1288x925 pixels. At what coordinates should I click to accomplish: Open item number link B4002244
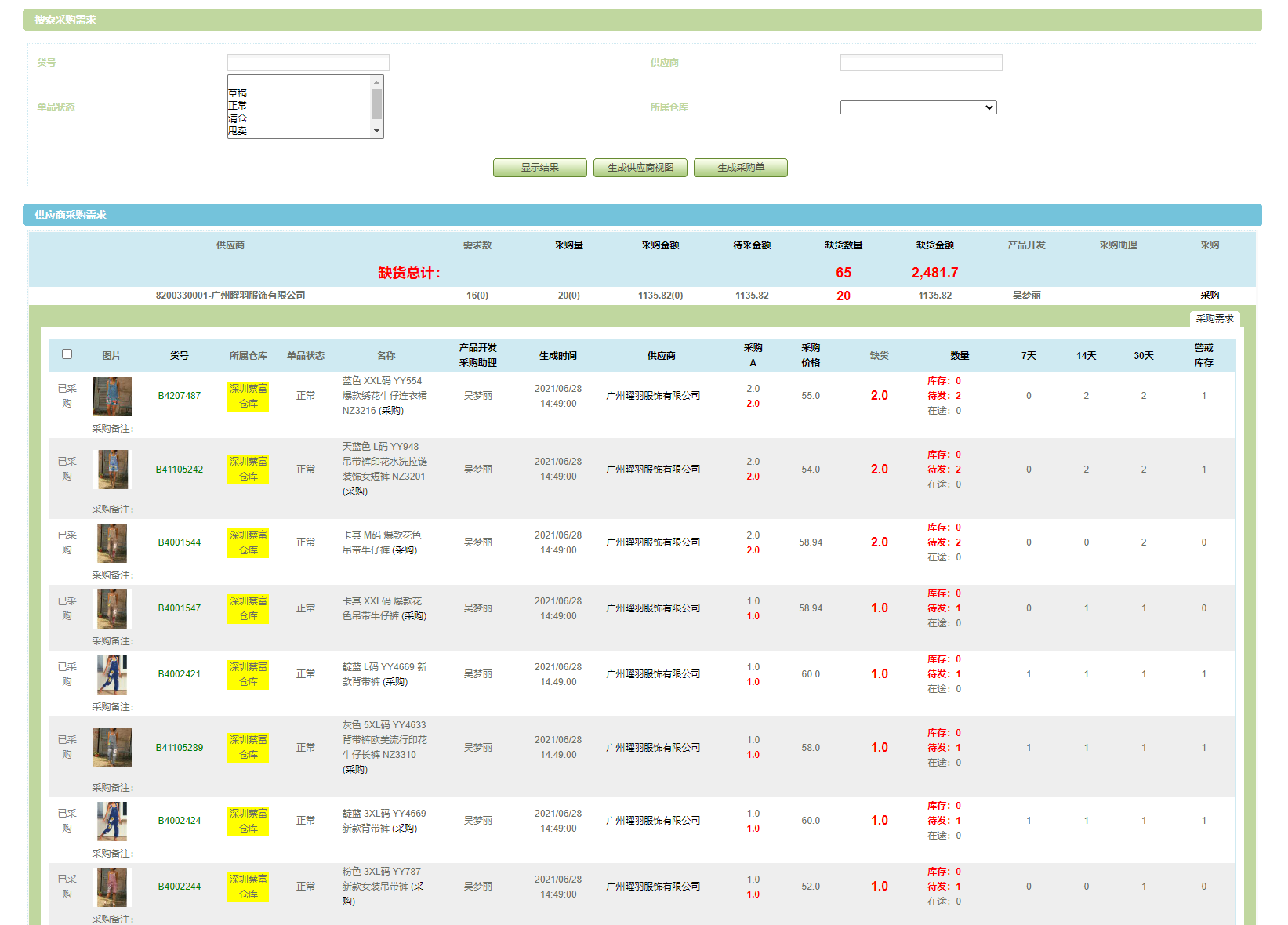point(179,887)
